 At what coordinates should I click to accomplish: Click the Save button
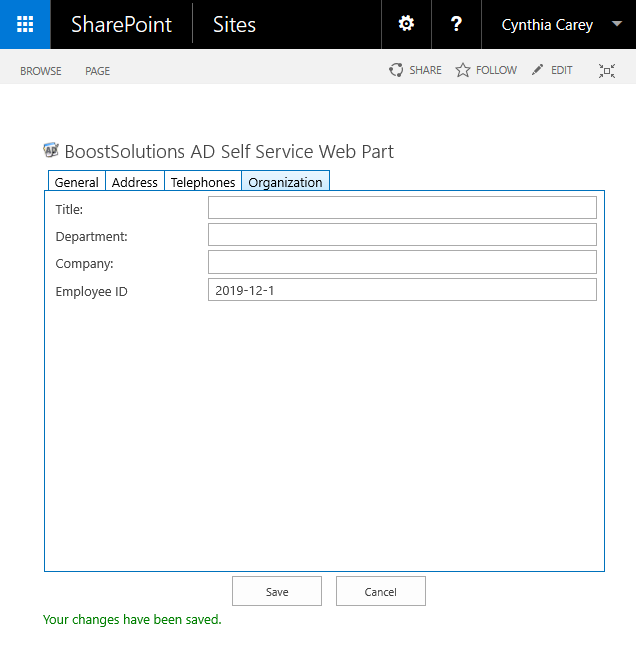(x=277, y=591)
